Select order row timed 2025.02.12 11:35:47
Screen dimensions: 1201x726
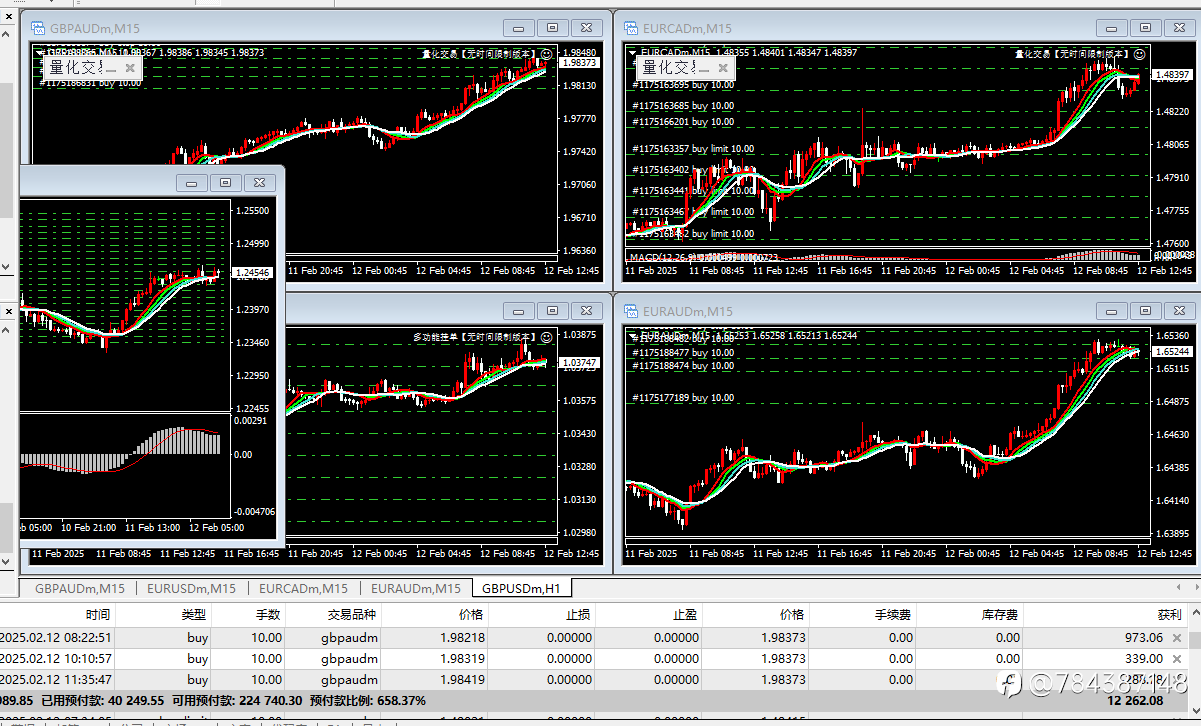[595, 680]
